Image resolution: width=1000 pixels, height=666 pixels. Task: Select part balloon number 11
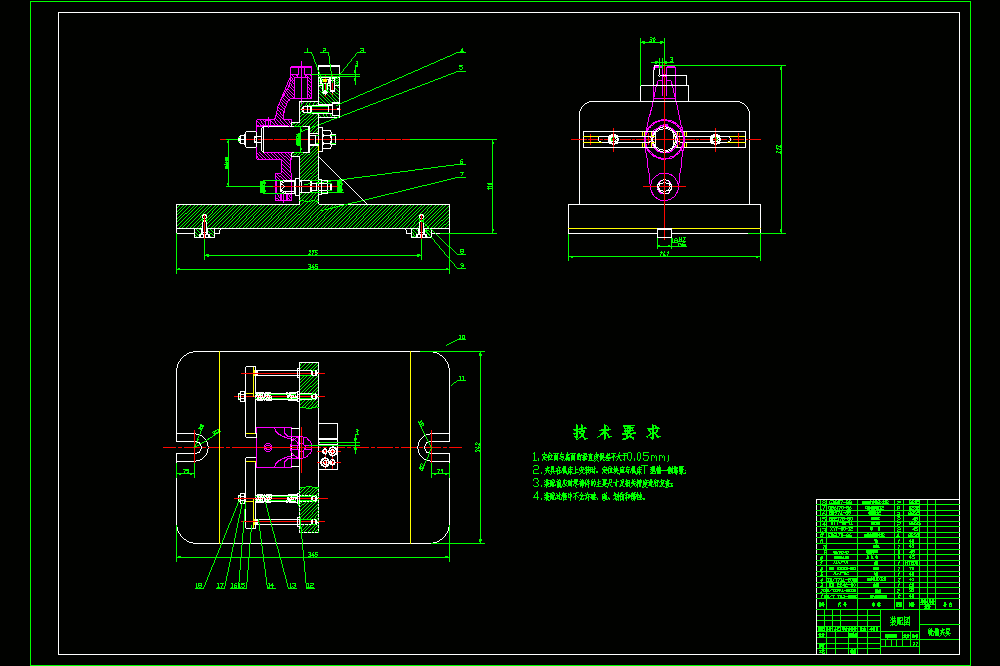pyautogui.click(x=462, y=379)
